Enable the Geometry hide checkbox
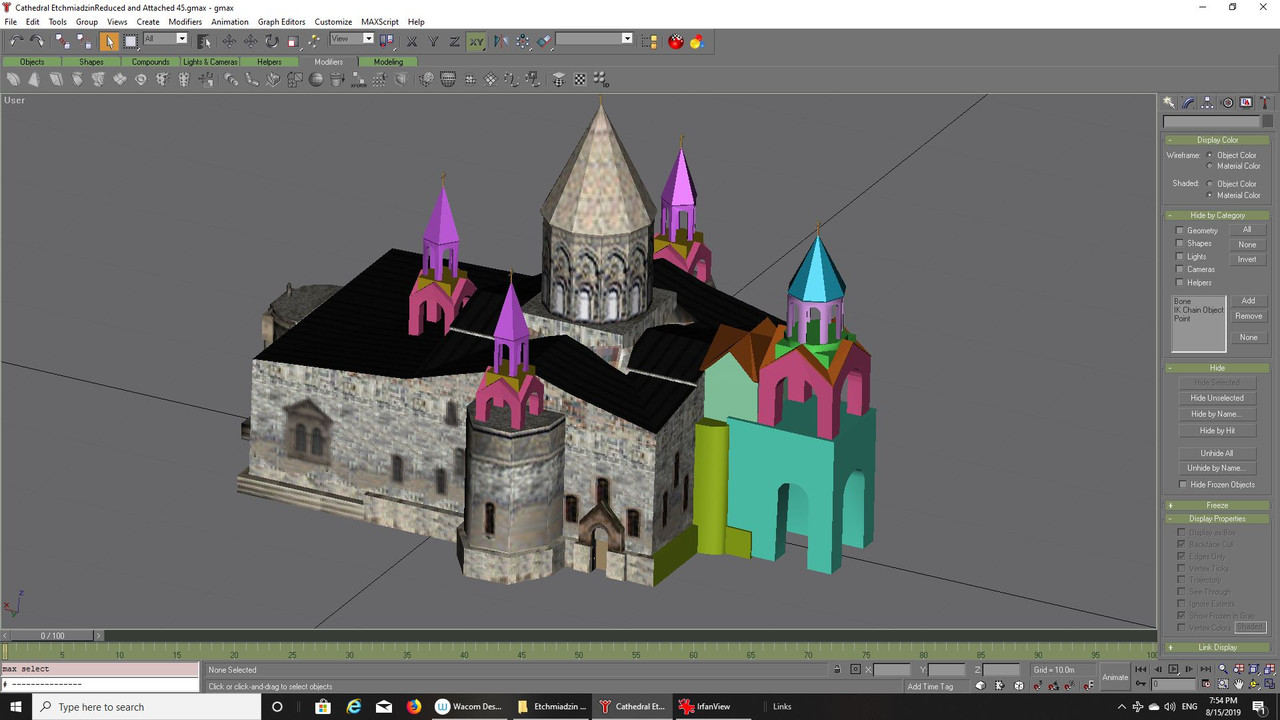 tap(1180, 231)
